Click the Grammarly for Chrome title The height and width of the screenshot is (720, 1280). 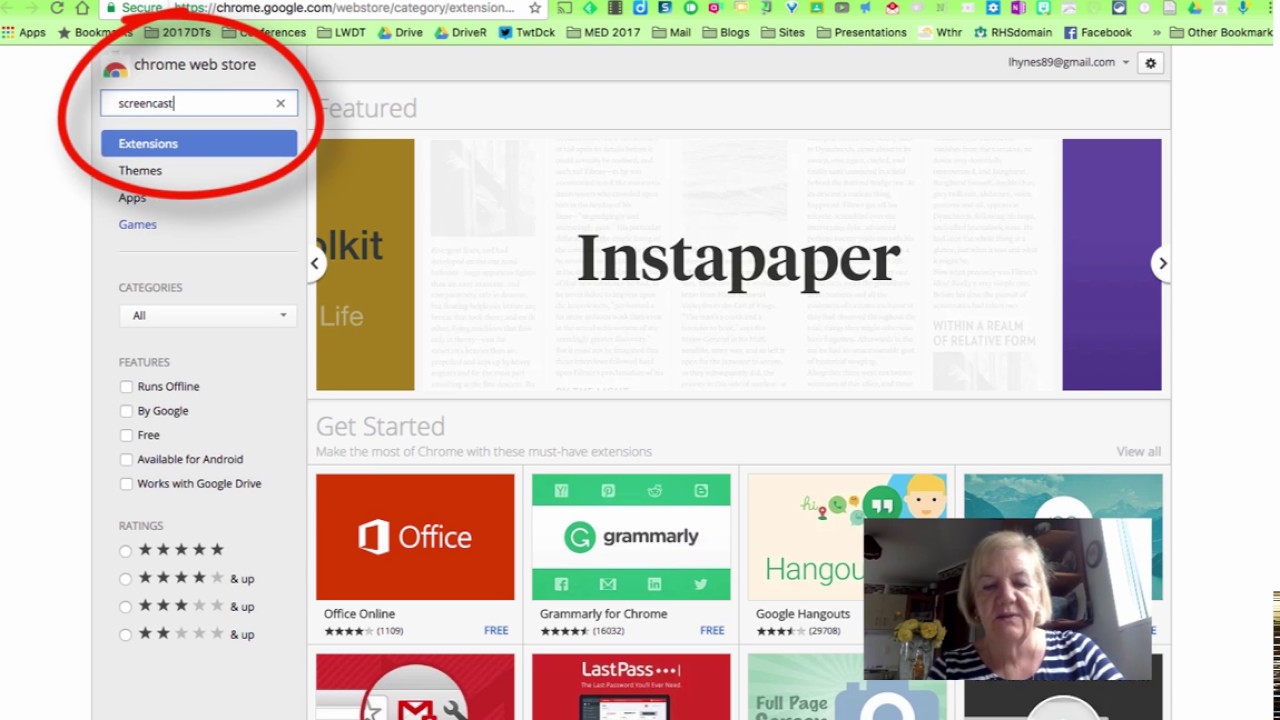(603, 614)
